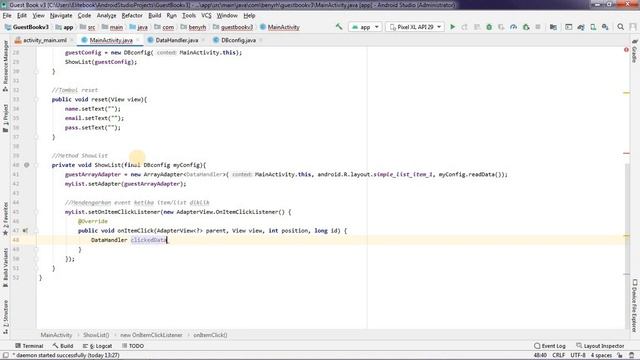Screen dimensions: 640x360
Task: Click the 48:40 cursor position indicator
Action: pyautogui.click(x=540, y=356)
